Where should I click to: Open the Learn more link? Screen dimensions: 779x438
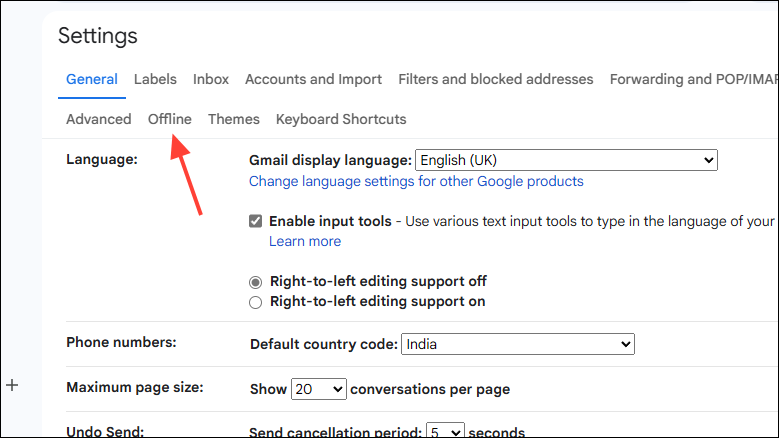[x=305, y=241]
